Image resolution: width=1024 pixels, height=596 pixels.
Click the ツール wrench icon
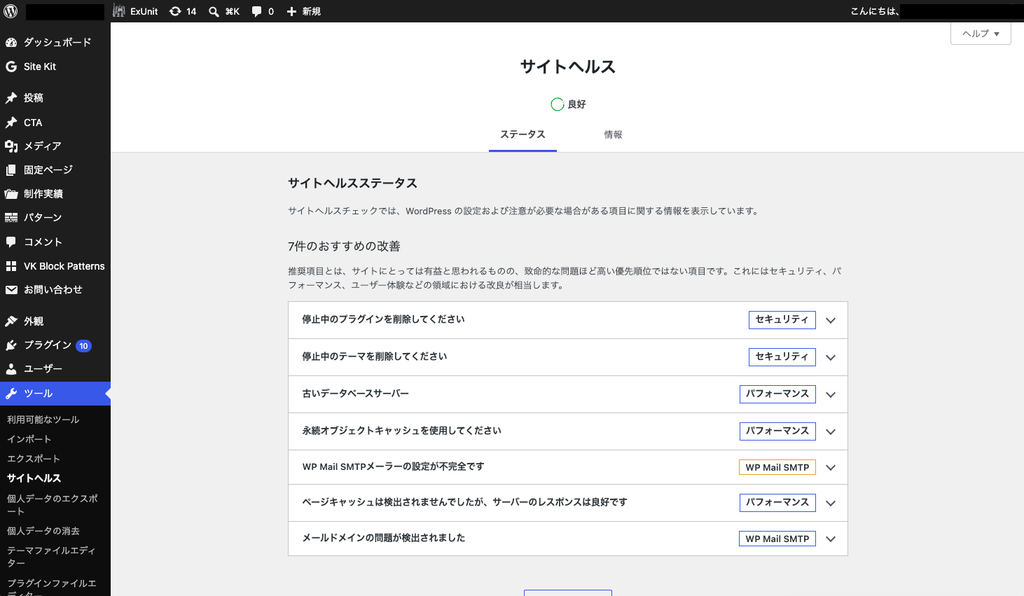click(x=11, y=393)
